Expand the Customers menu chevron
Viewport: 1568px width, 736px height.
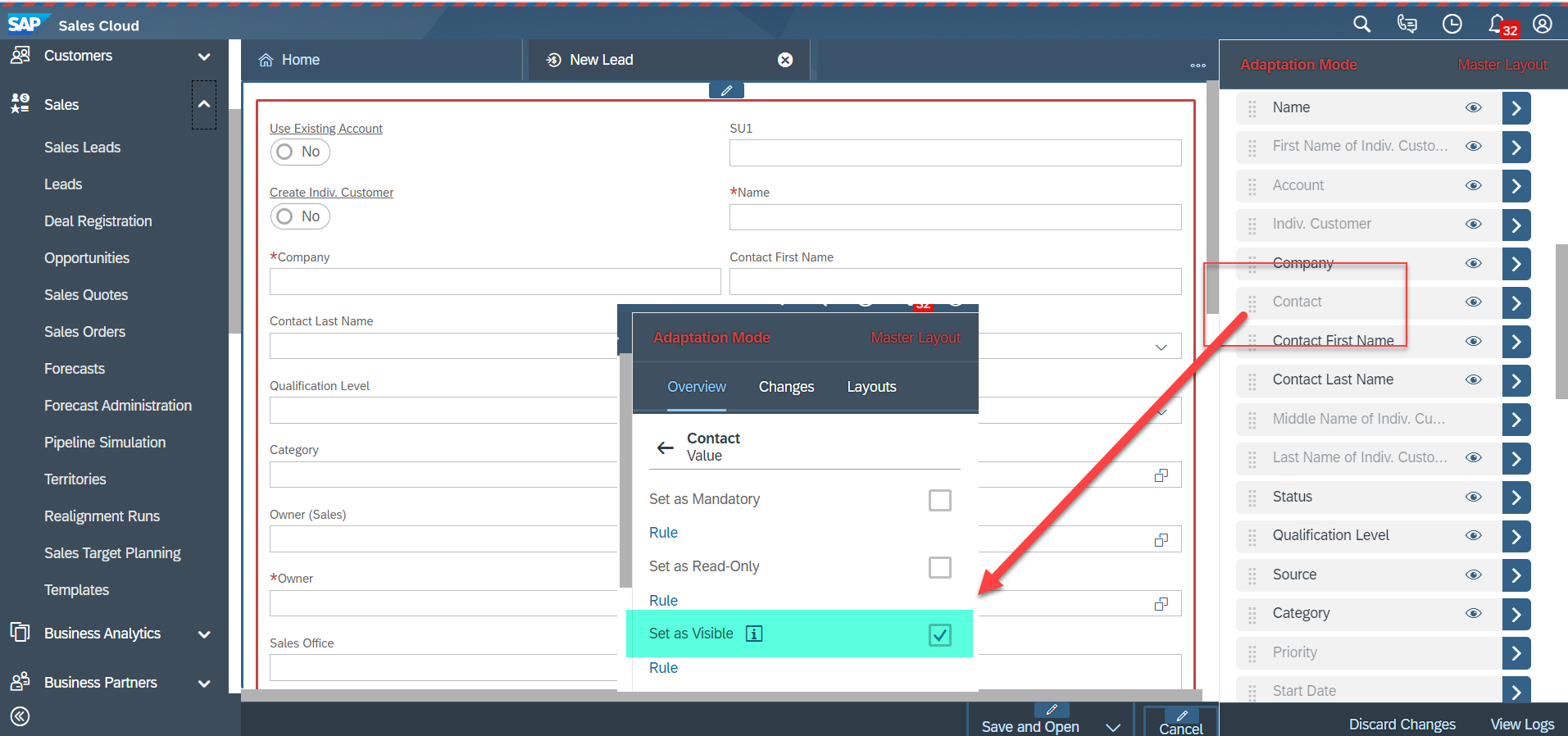click(204, 57)
